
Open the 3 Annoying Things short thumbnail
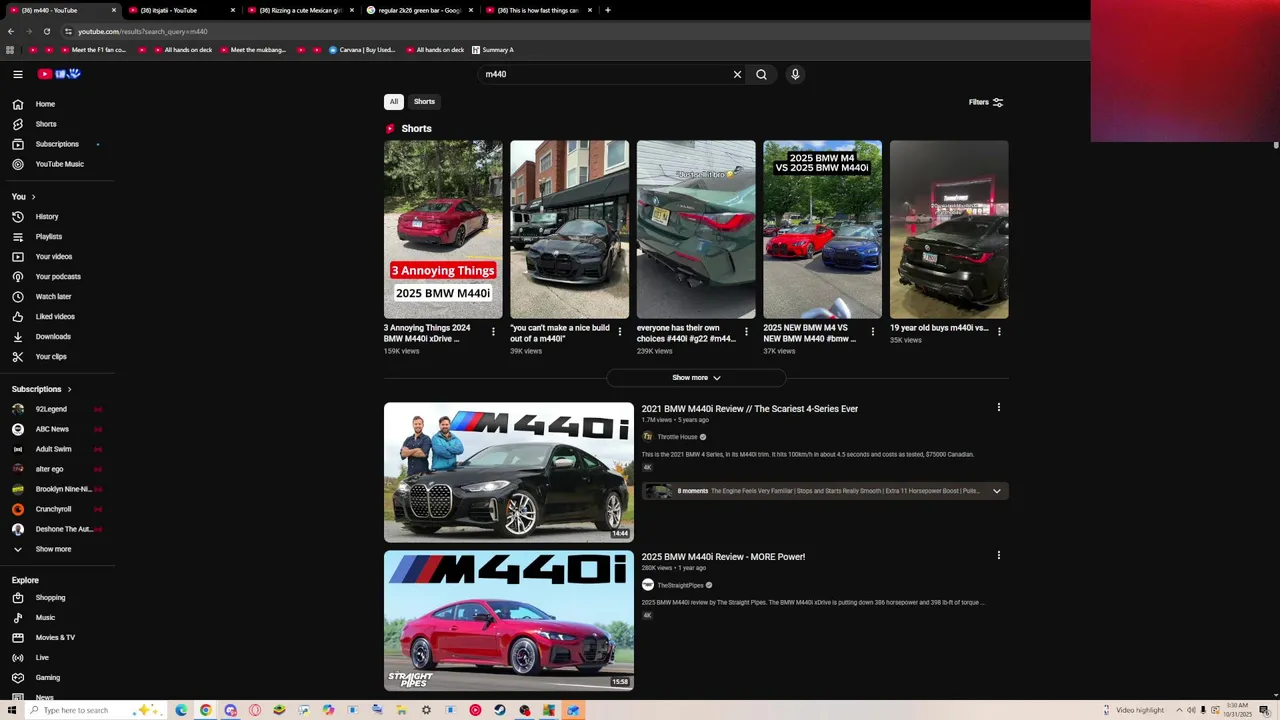[443, 229]
